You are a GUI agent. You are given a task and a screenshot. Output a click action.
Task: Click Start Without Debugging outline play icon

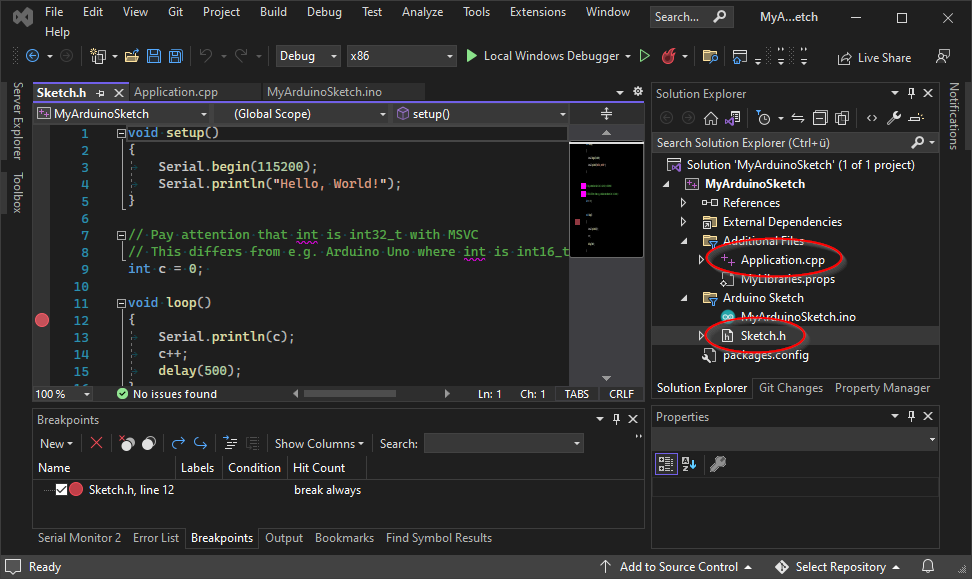click(x=645, y=56)
